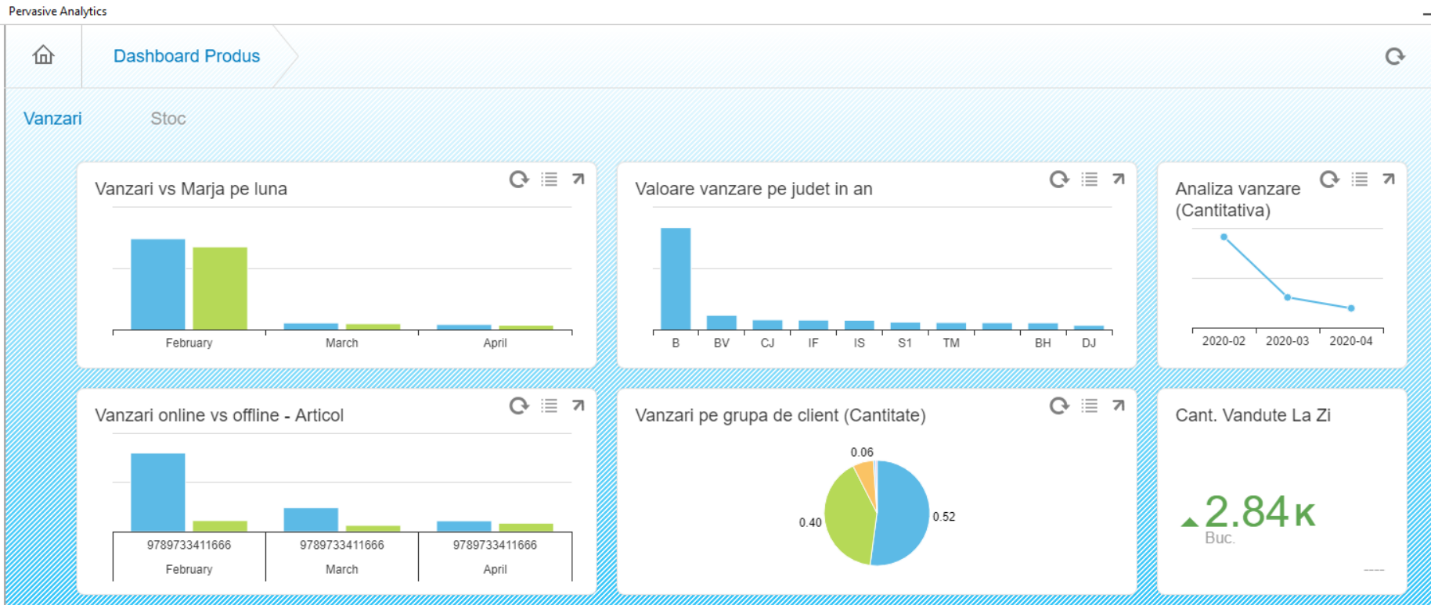Open data list for Vanzari vs Marja pe luna
Image resolution: width=1431 pixels, height=605 pixels.
548,179
